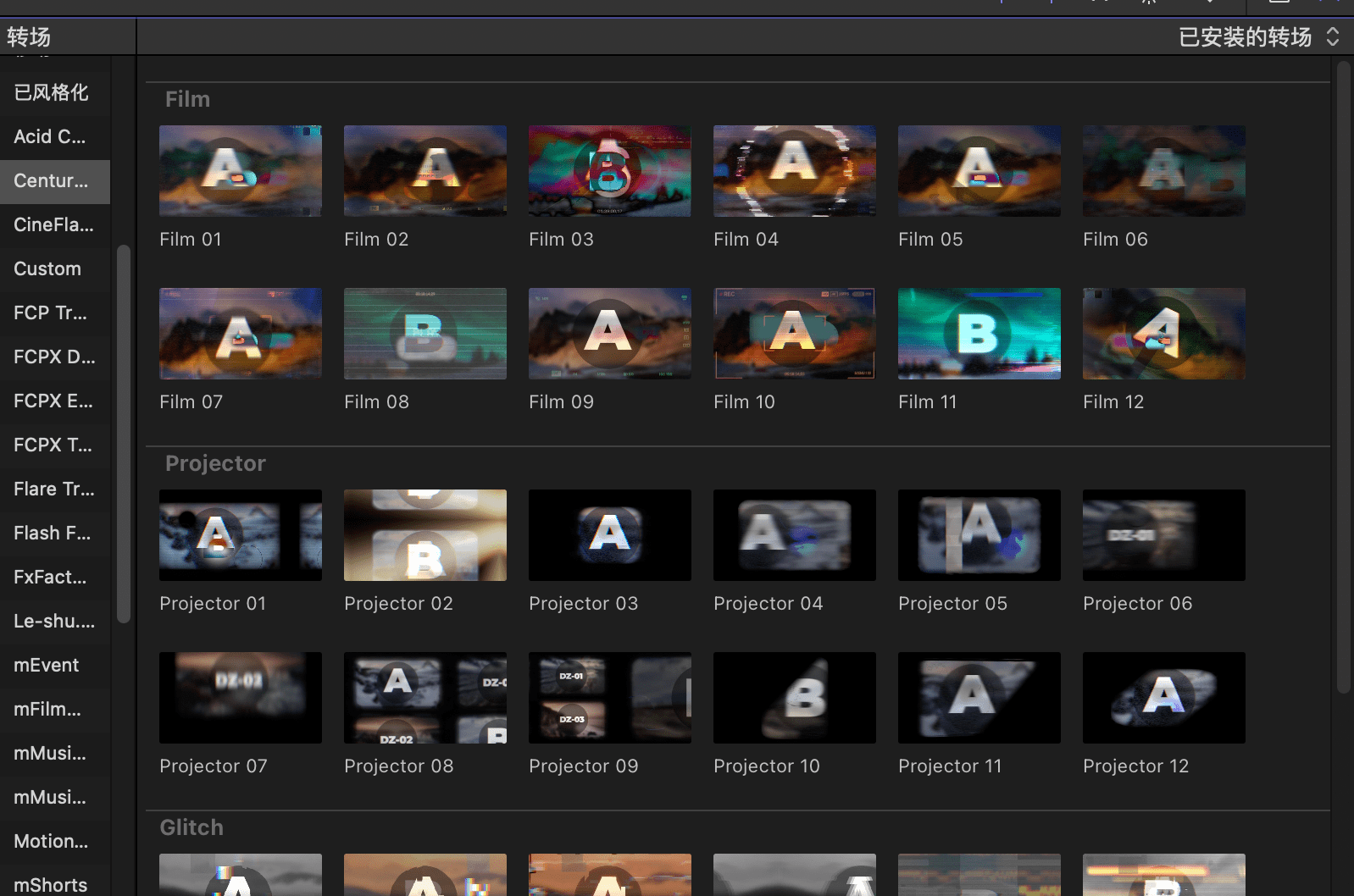Select the FCP Tr... category
This screenshot has width=1354, height=896.
click(55, 313)
